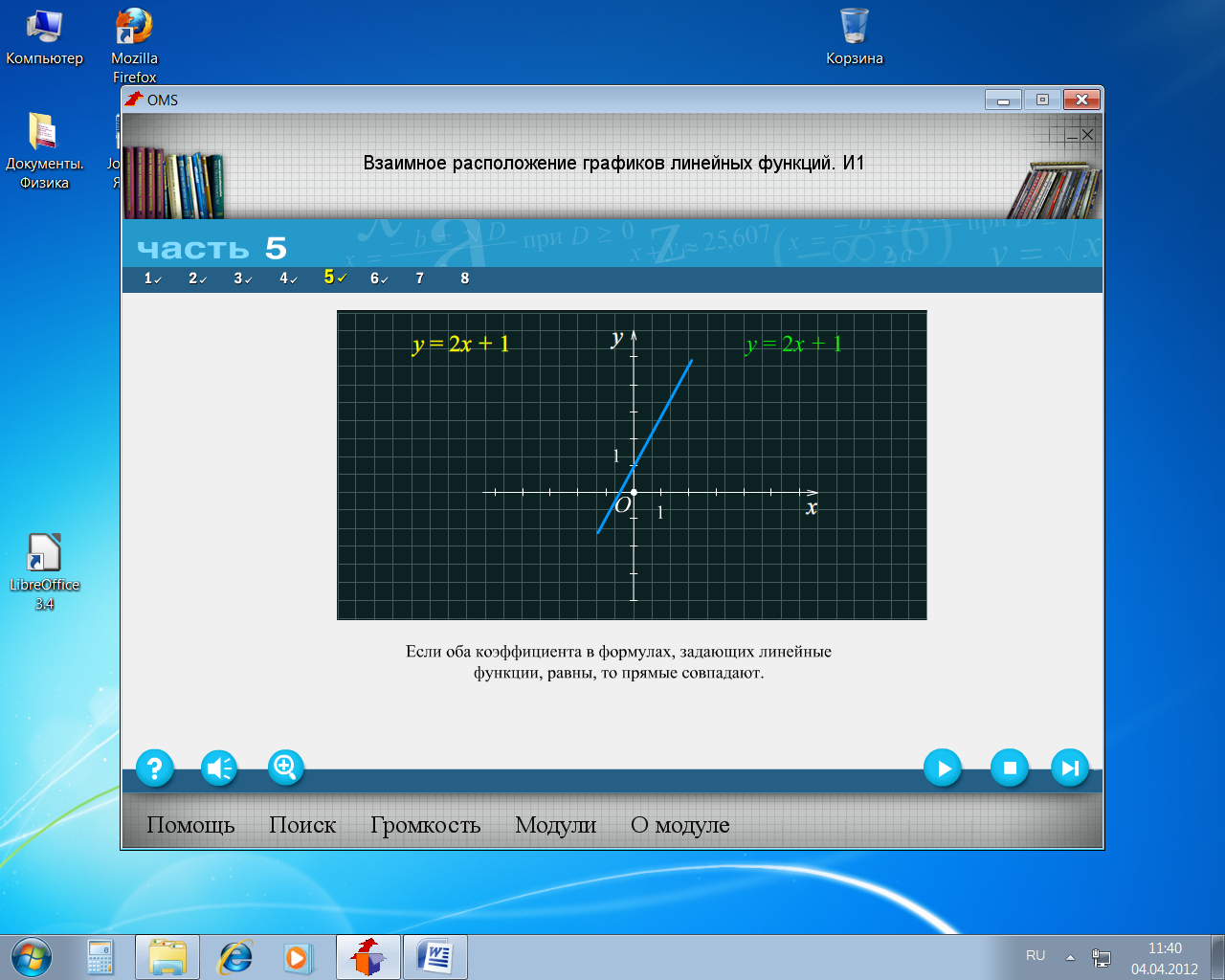Viewport: 1225px width, 980px height.
Task: Close the inner module panel with X
Action: 1087,135
